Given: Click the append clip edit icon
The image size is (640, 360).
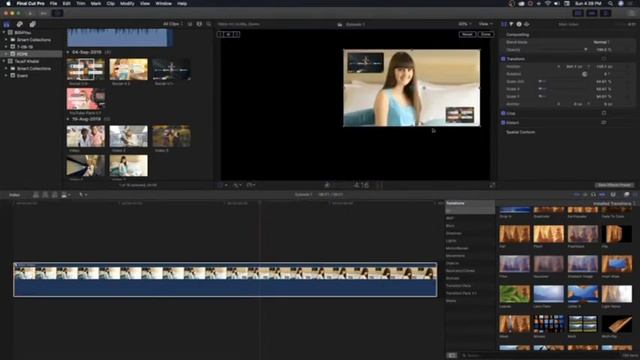Looking at the screenshot, I should point(55,195).
